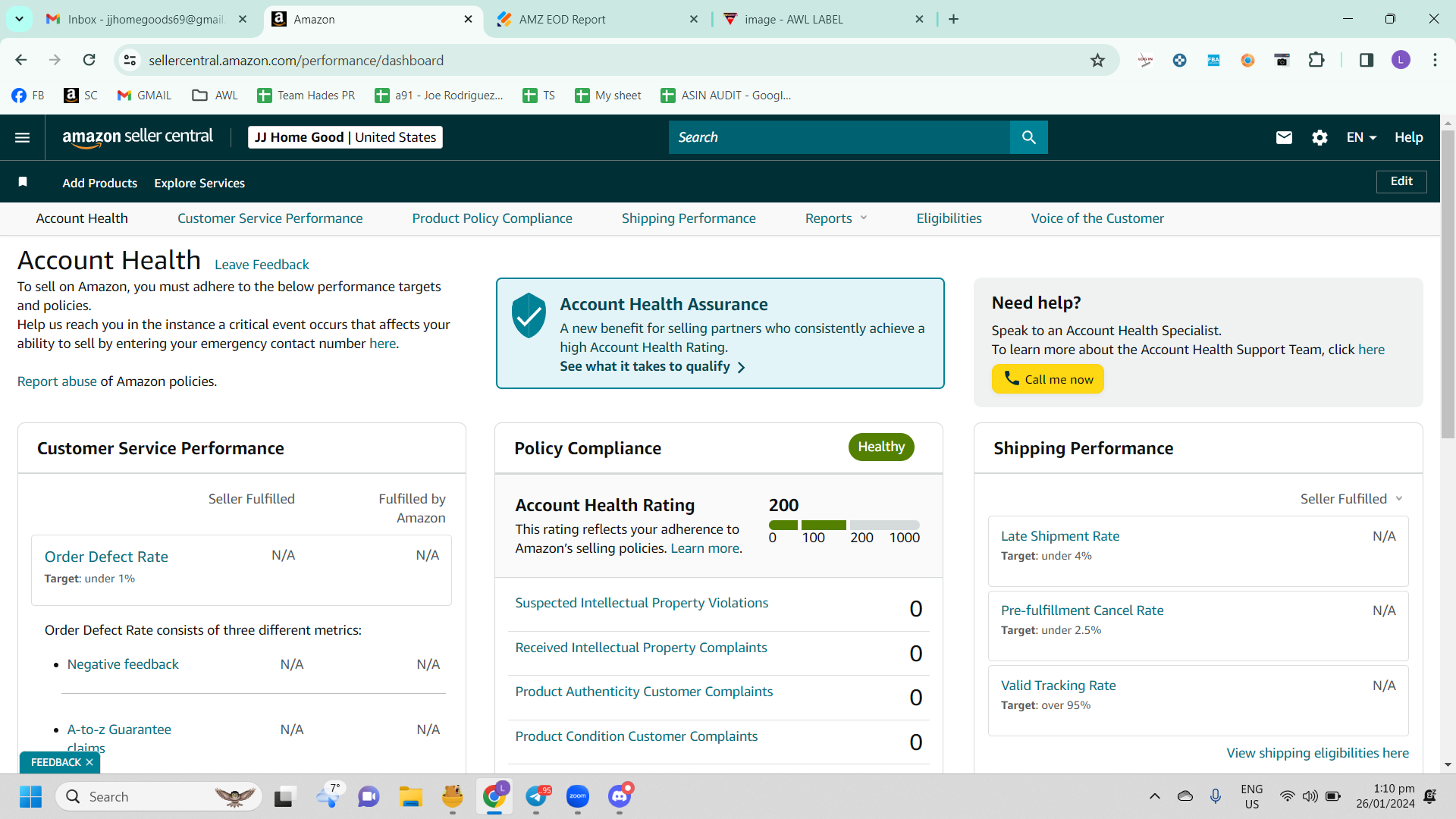Click the Windows taskbar search box
Image resolution: width=1456 pixels, height=819 pixels.
point(158,796)
